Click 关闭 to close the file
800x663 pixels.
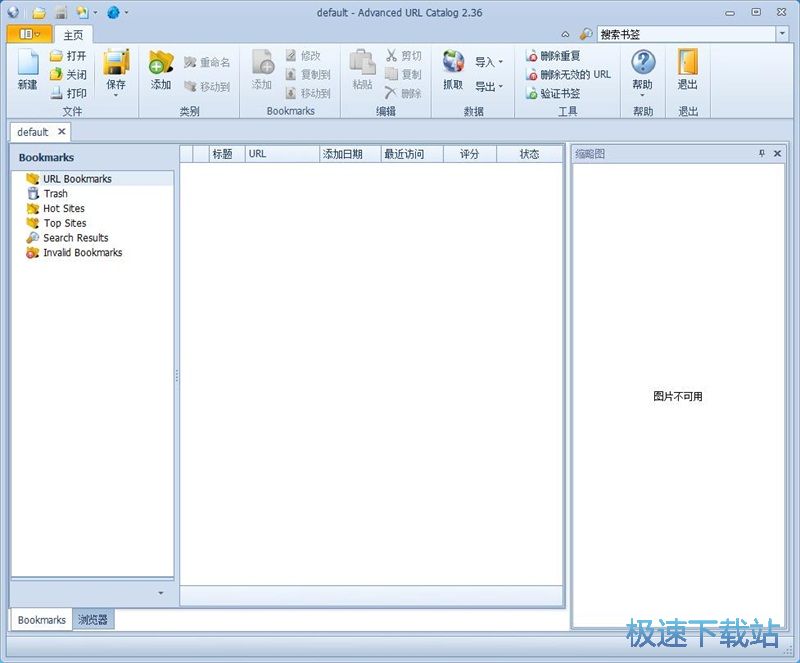68,75
